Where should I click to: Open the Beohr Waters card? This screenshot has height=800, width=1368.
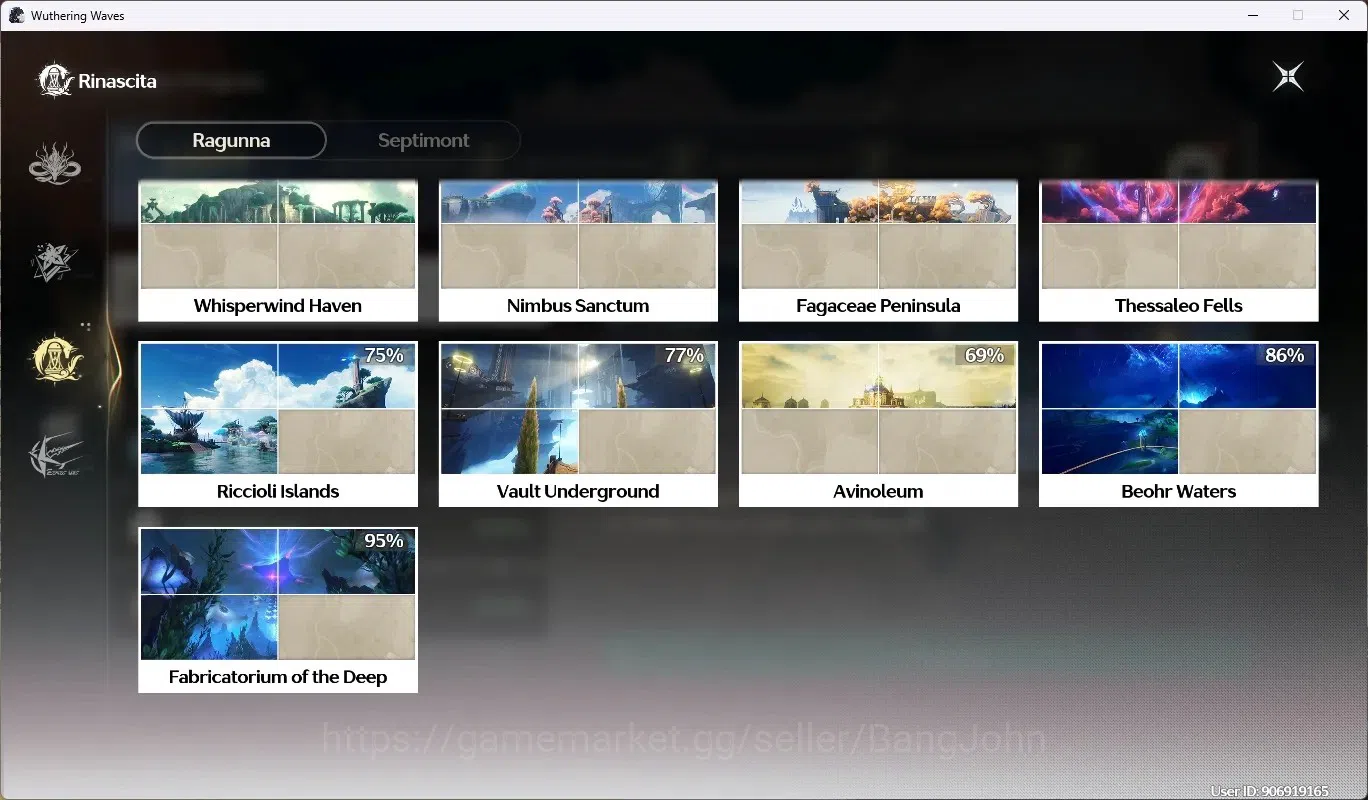[1179, 424]
